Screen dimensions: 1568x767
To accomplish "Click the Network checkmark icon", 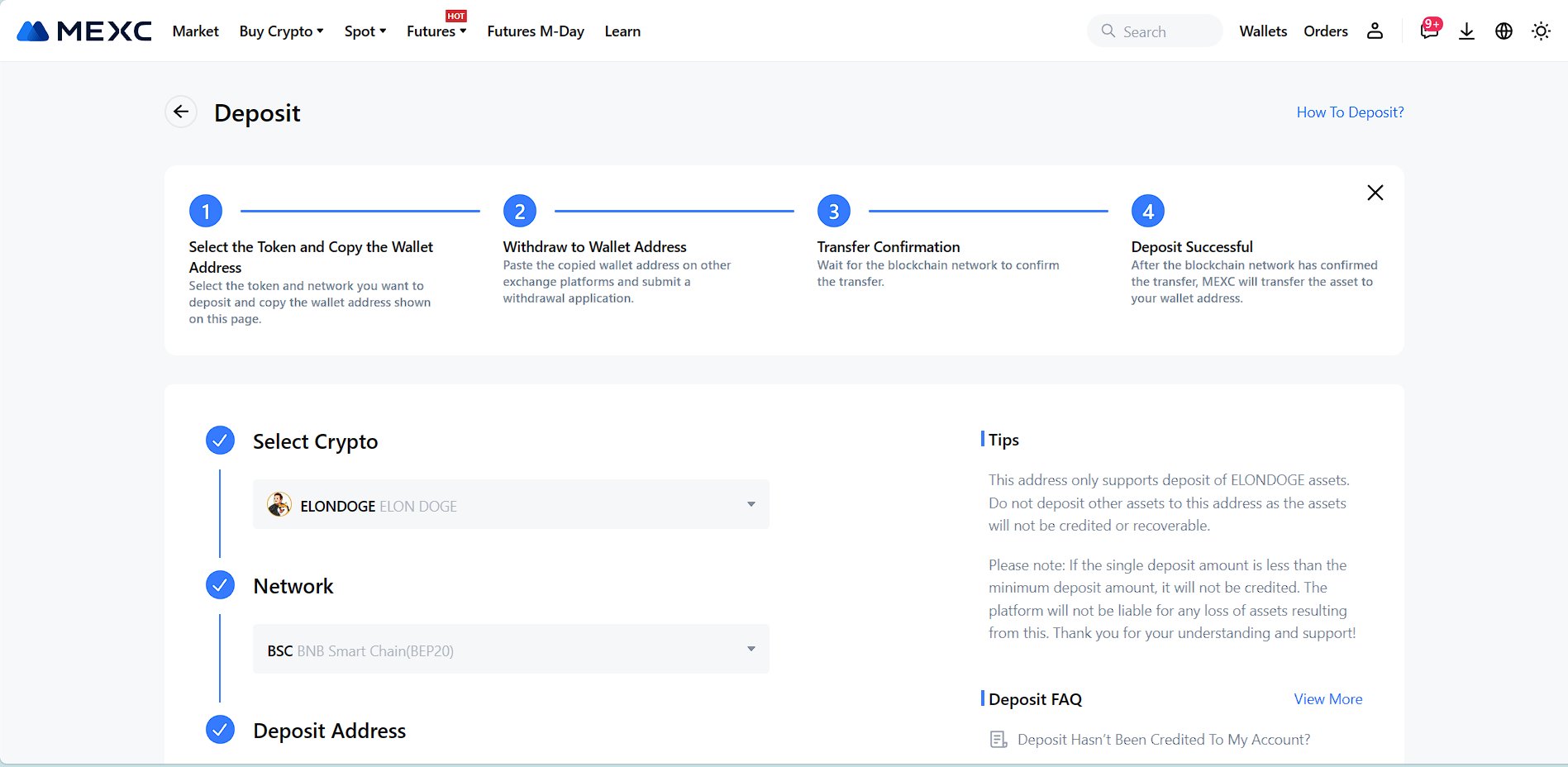I will [x=220, y=585].
